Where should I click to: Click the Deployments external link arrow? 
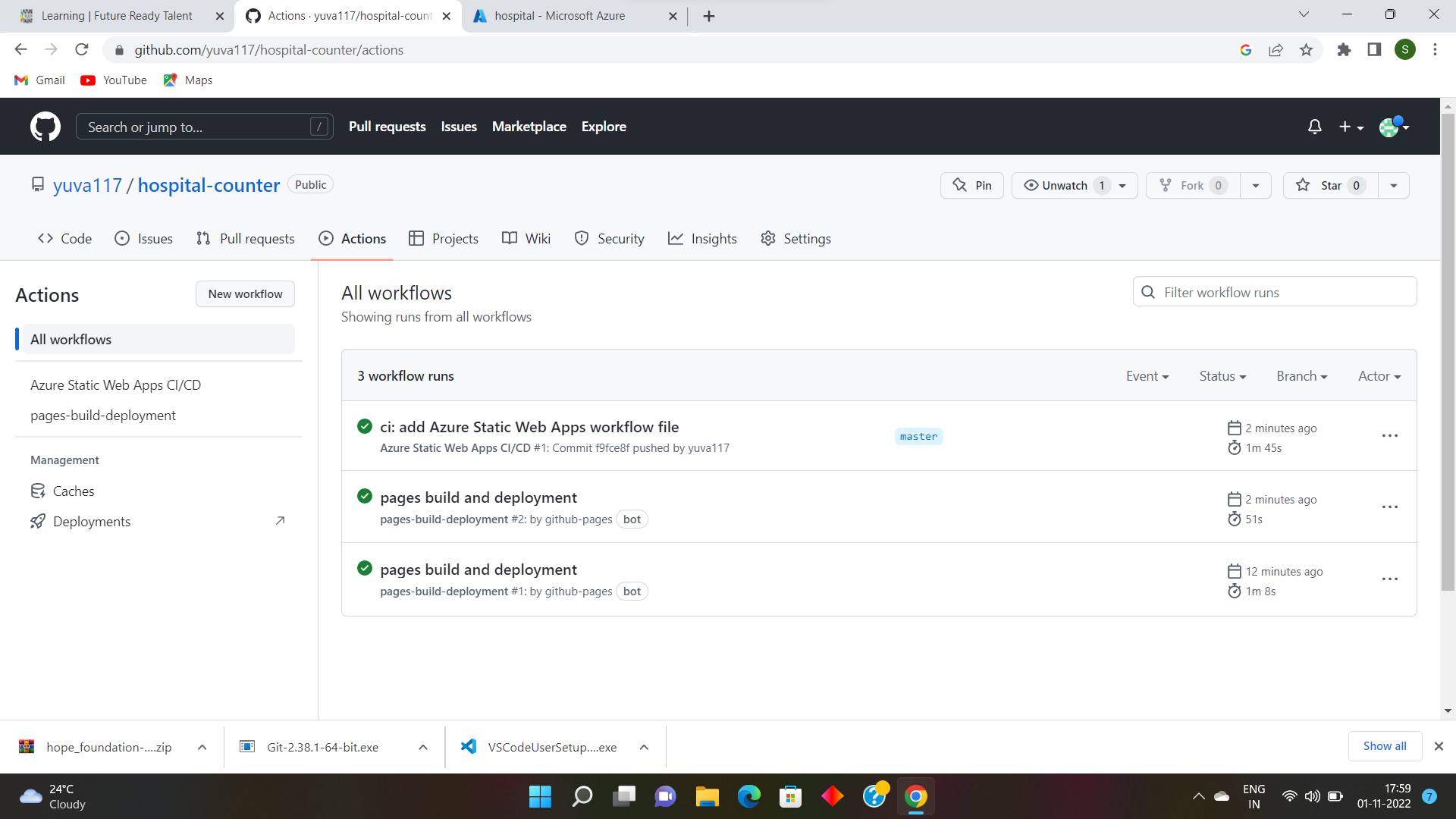pyautogui.click(x=280, y=521)
